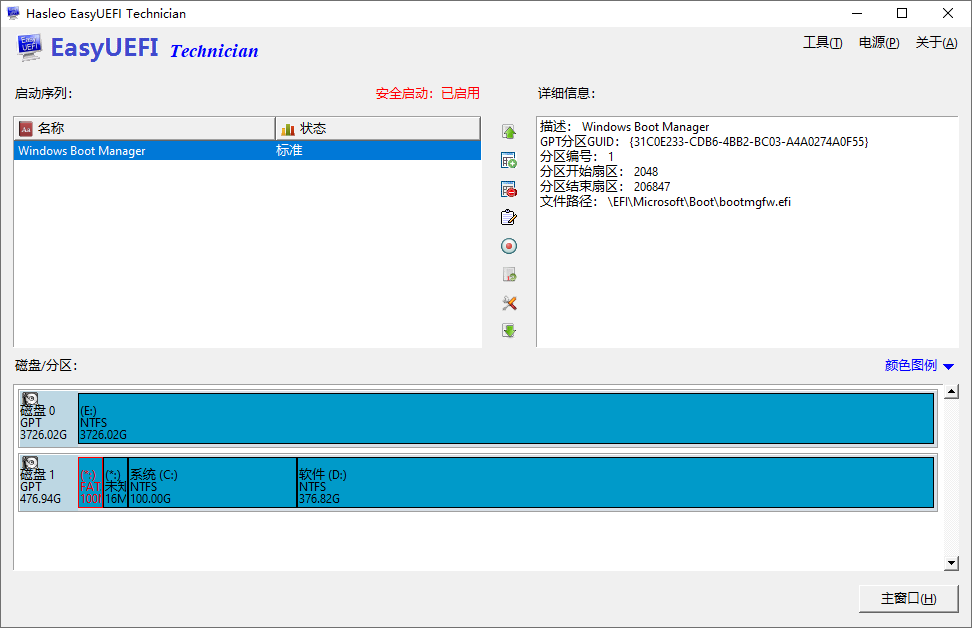Select the export boot entry icon
The image size is (972, 628).
509,274
